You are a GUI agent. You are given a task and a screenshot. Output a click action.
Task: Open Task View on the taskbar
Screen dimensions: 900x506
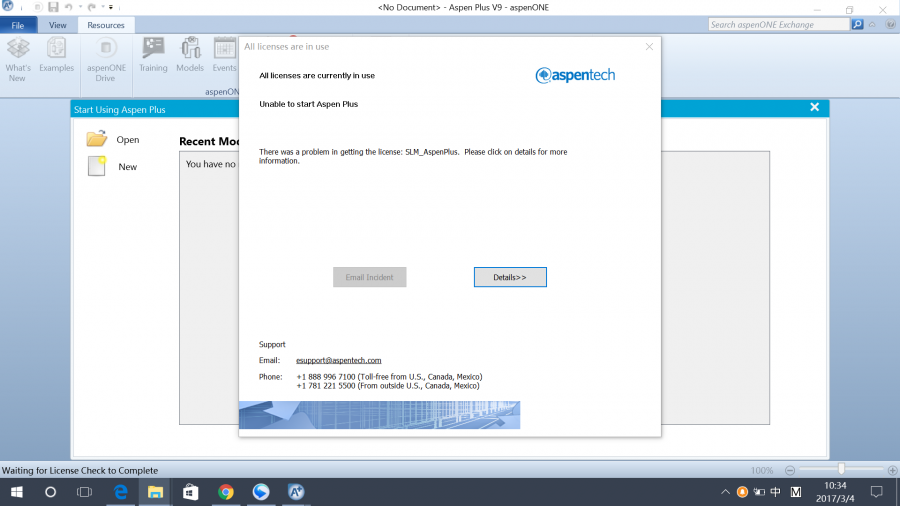[84, 492]
